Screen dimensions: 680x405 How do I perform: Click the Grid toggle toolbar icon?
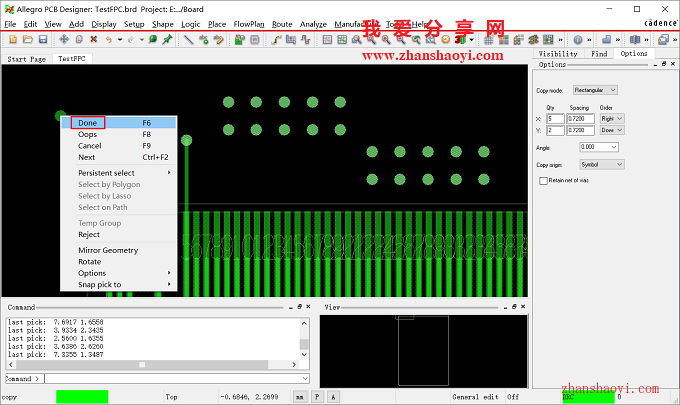point(489,39)
